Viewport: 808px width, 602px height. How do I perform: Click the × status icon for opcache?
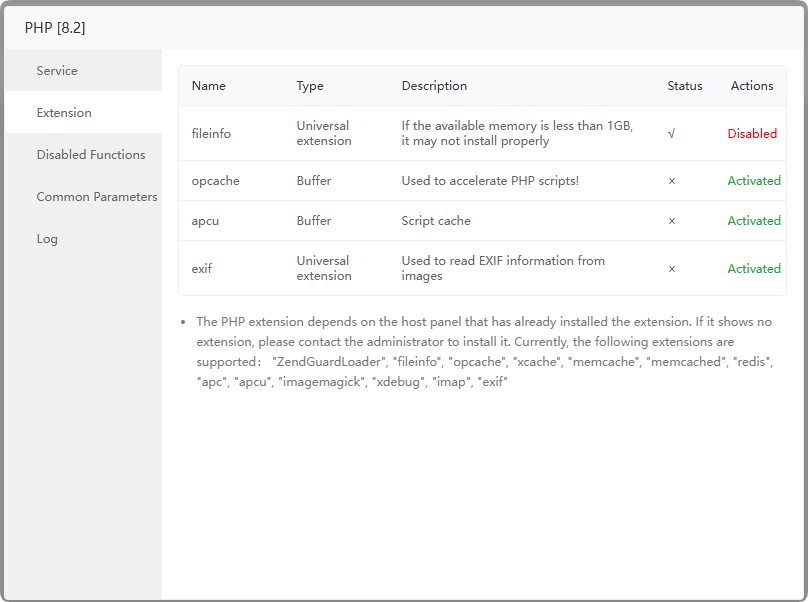pyautogui.click(x=672, y=181)
